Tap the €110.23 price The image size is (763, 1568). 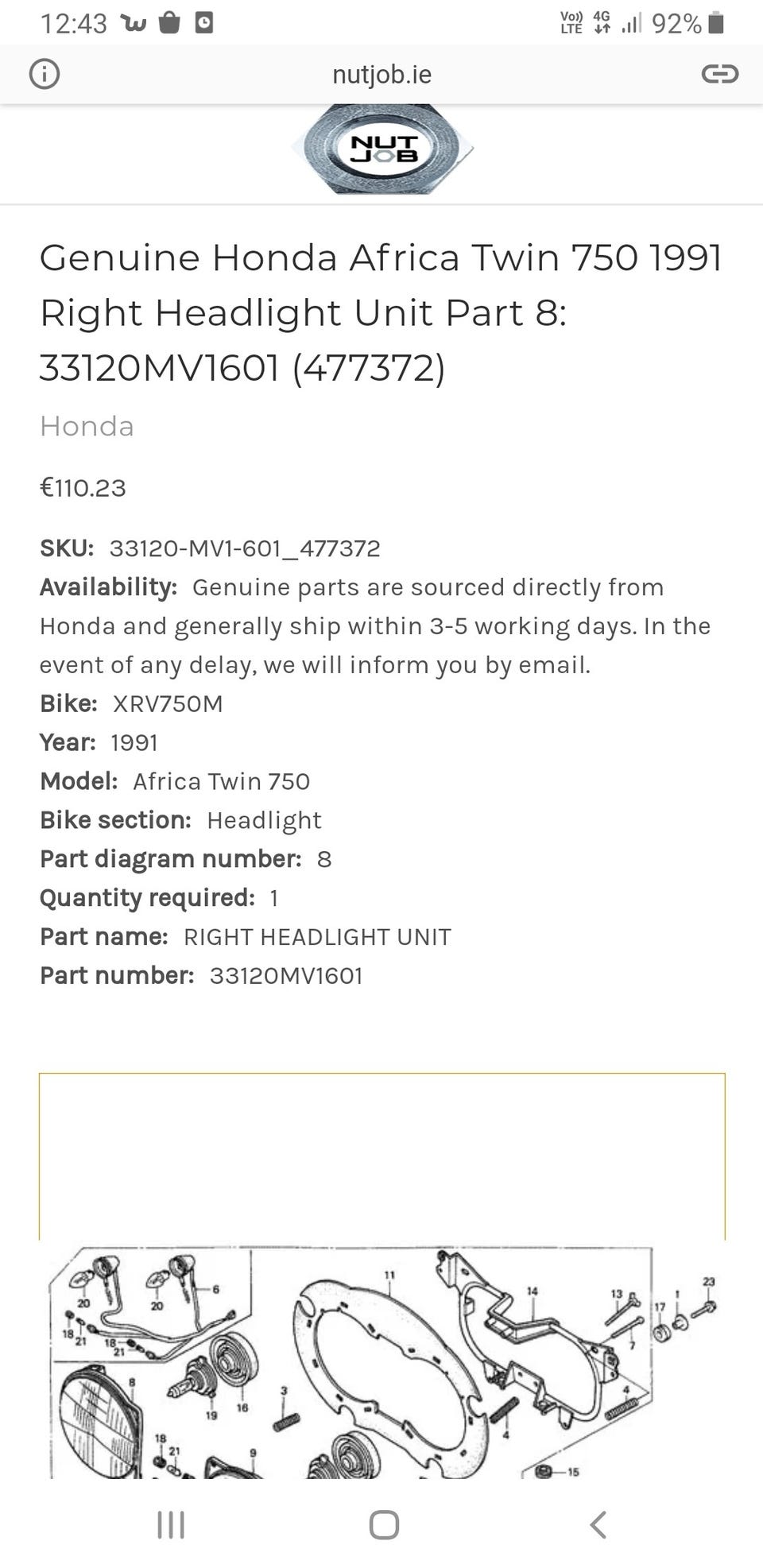pyautogui.click(x=83, y=488)
